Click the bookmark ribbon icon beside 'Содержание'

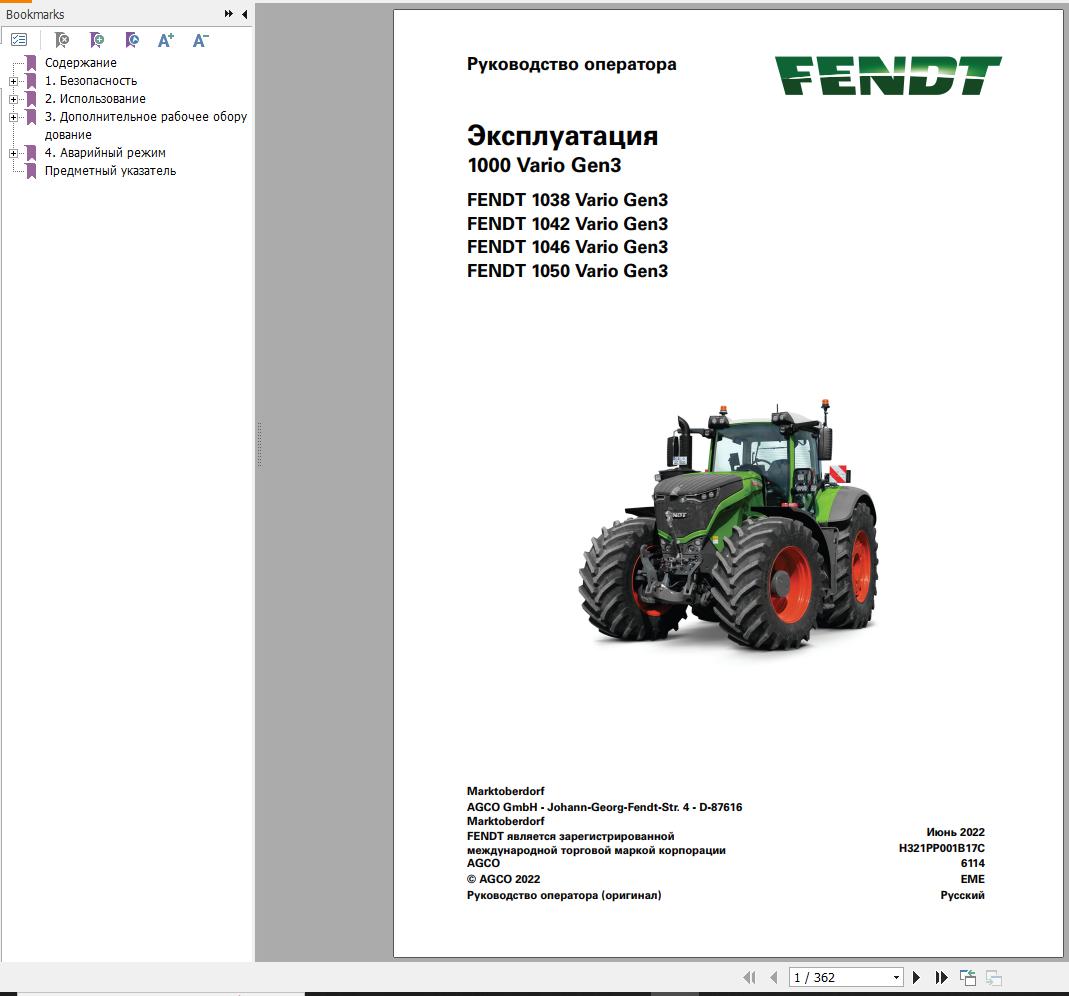coord(31,63)
